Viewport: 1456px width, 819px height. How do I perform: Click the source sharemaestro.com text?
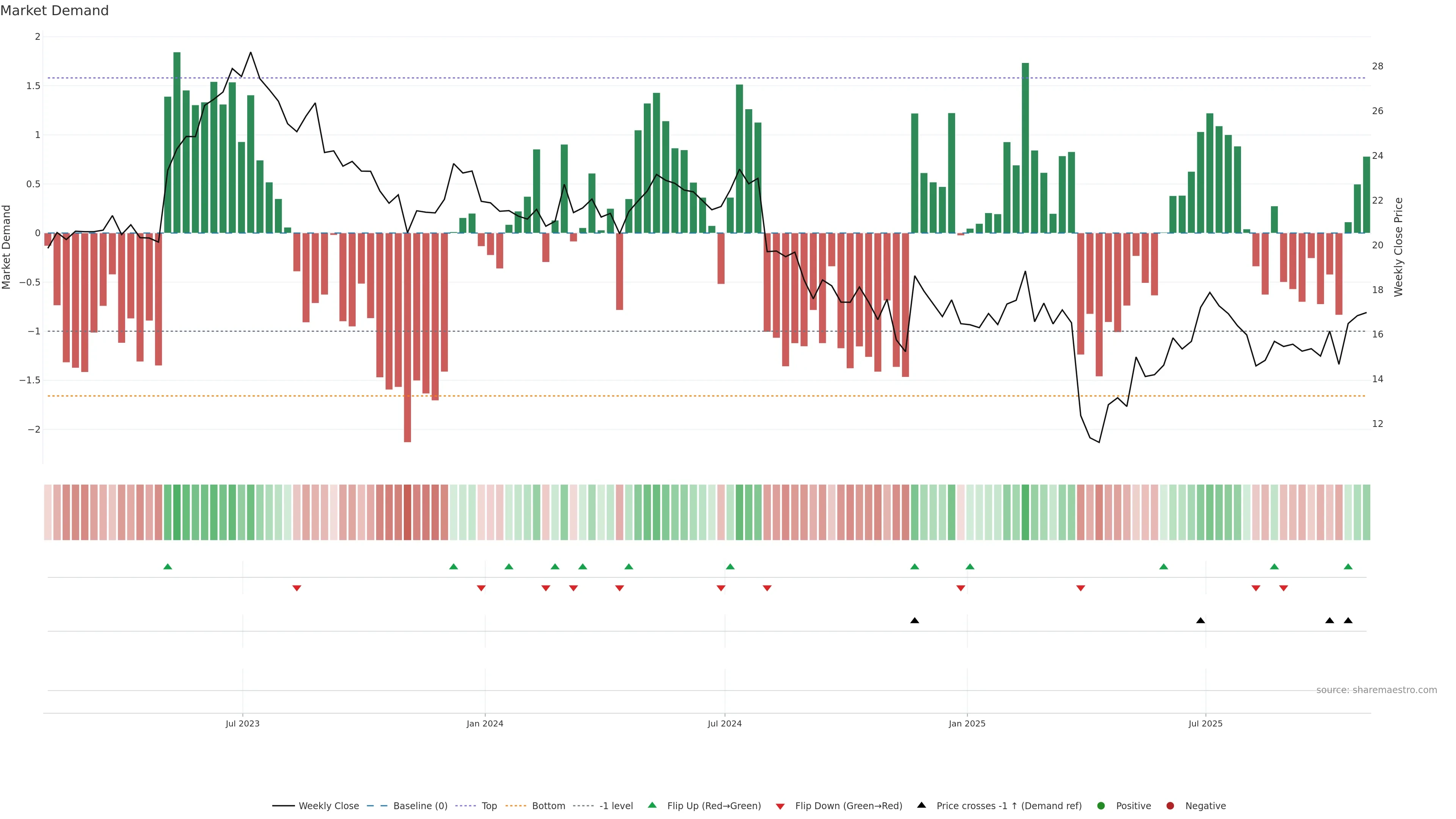click(x=1376, y=690)
